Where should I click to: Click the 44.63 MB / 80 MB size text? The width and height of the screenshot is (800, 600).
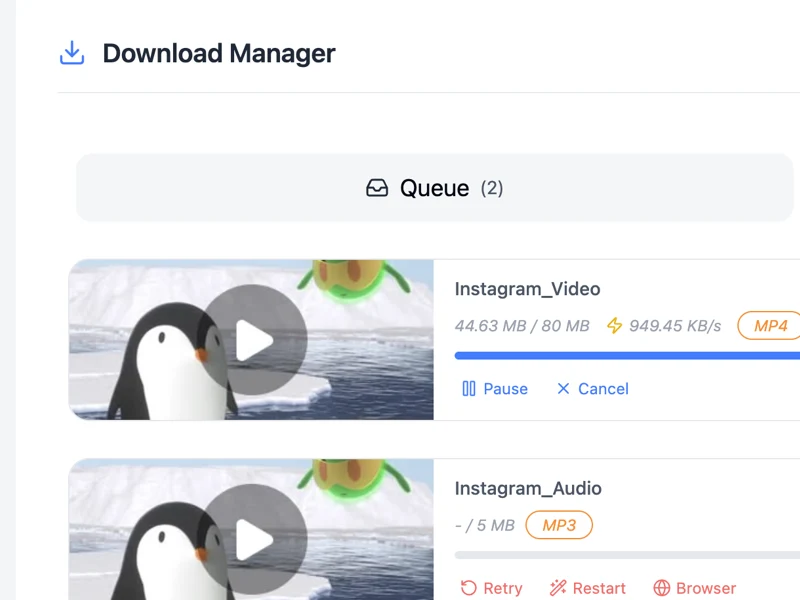tap(522, 326)
